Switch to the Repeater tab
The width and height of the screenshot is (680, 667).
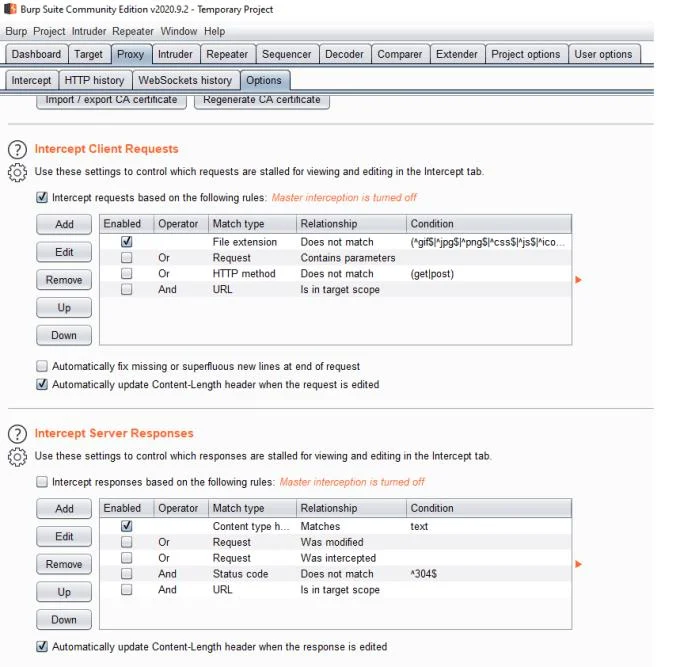coord(227,54)
